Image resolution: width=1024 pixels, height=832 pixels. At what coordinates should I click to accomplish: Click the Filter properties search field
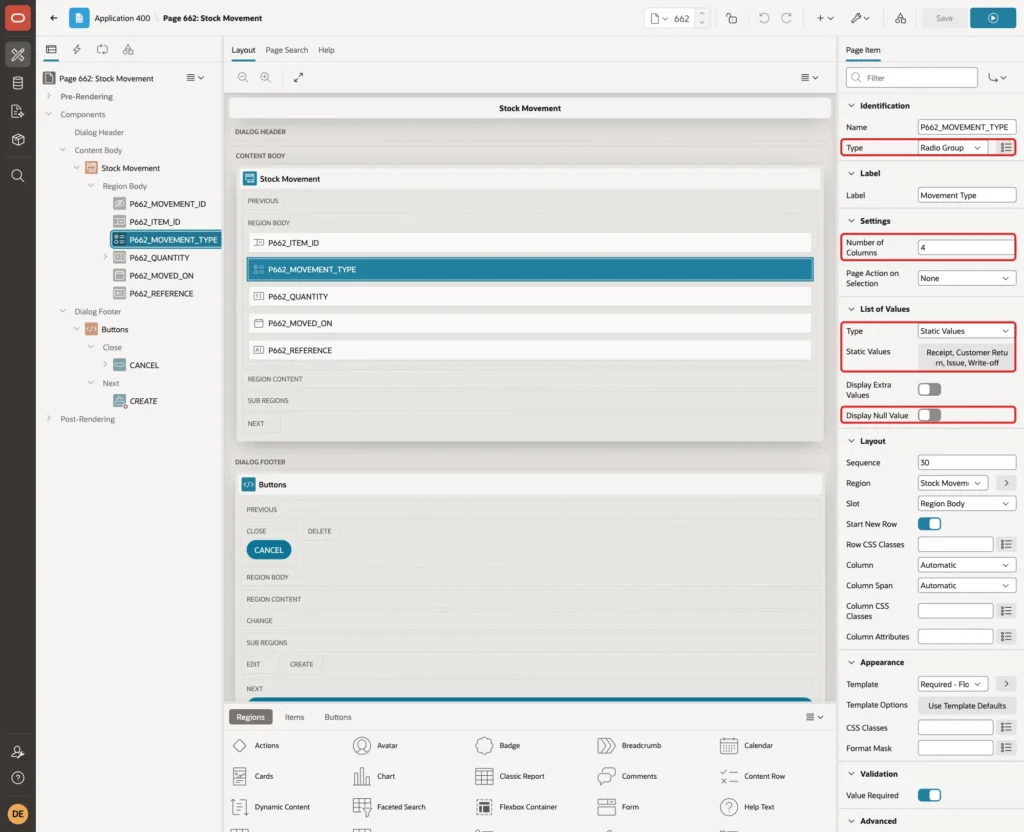912,78
